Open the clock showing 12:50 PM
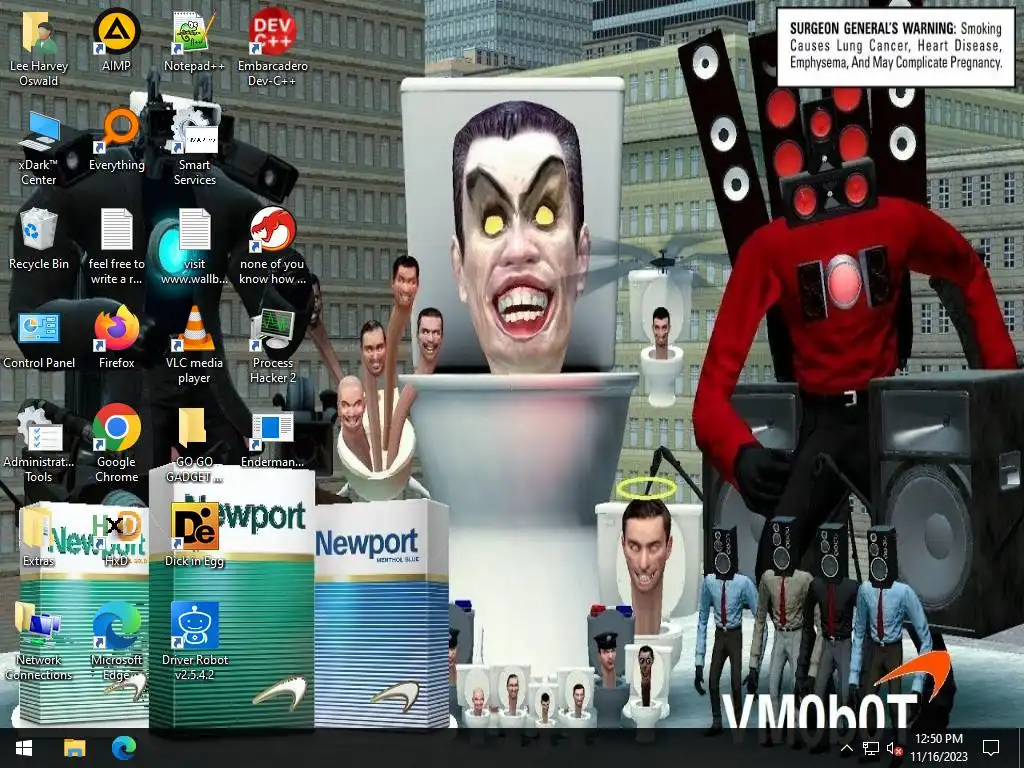The height and width of the screenshot is (768, 1024). coord(938,748)
